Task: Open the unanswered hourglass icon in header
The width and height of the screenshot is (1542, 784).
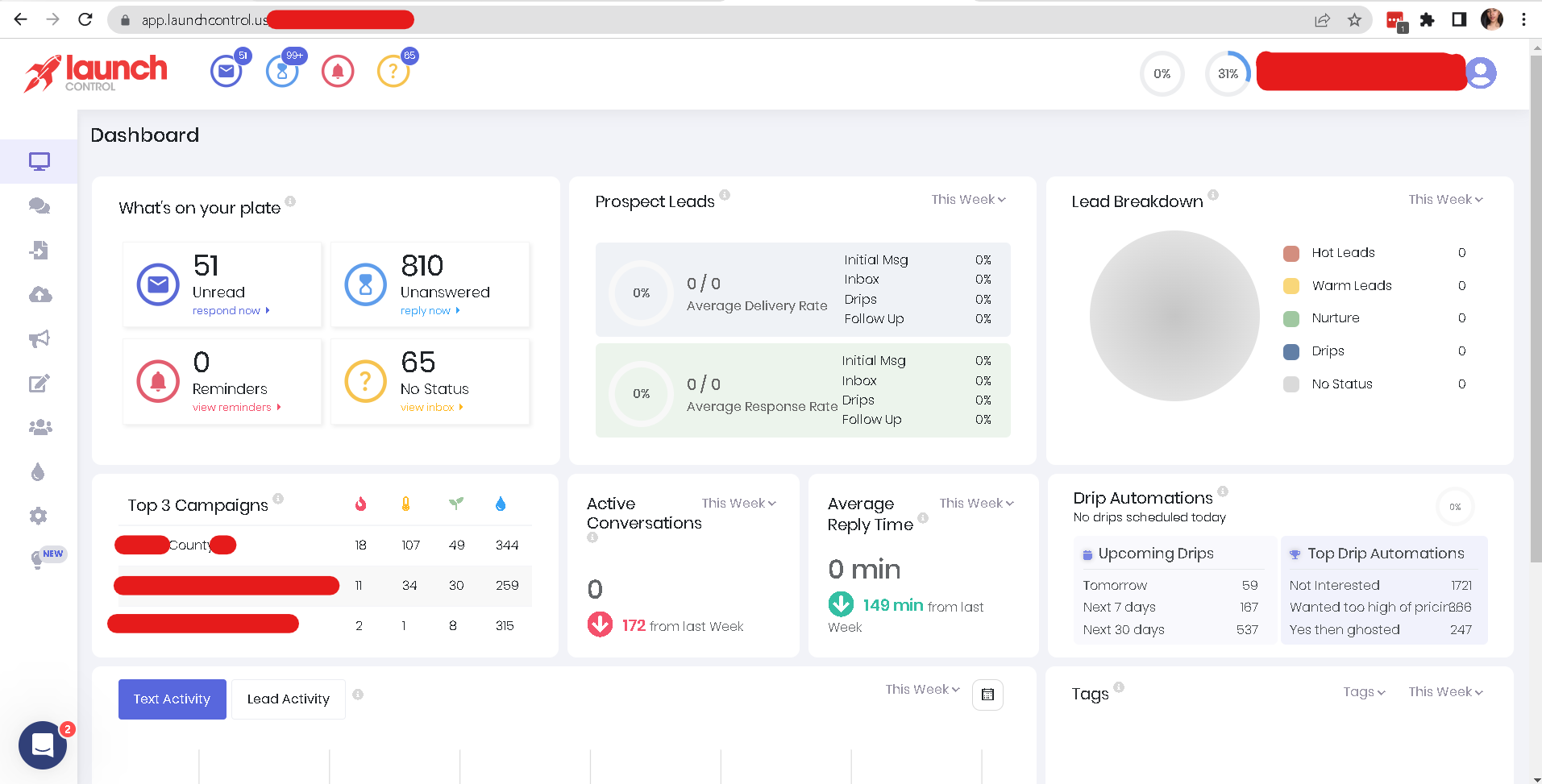Action: click(x=282, y=72)
